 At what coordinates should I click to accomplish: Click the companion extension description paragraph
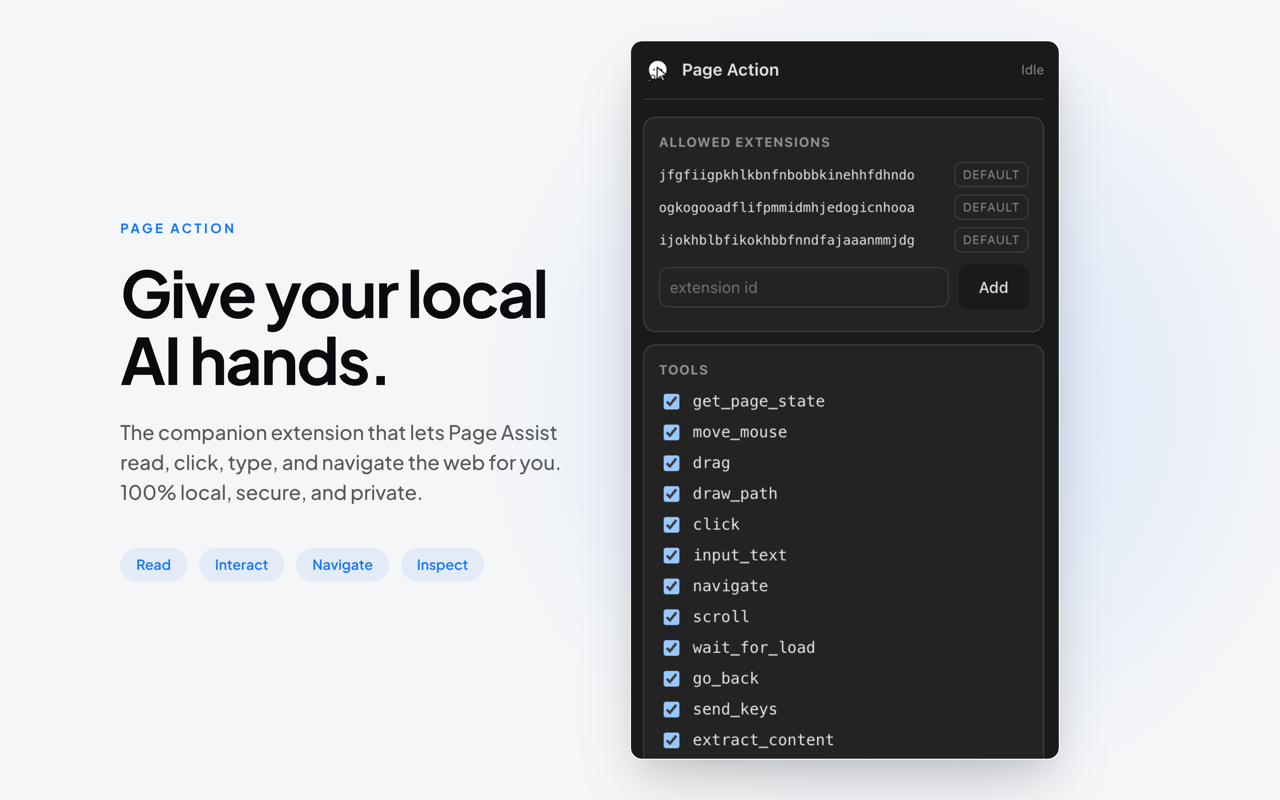340,463
